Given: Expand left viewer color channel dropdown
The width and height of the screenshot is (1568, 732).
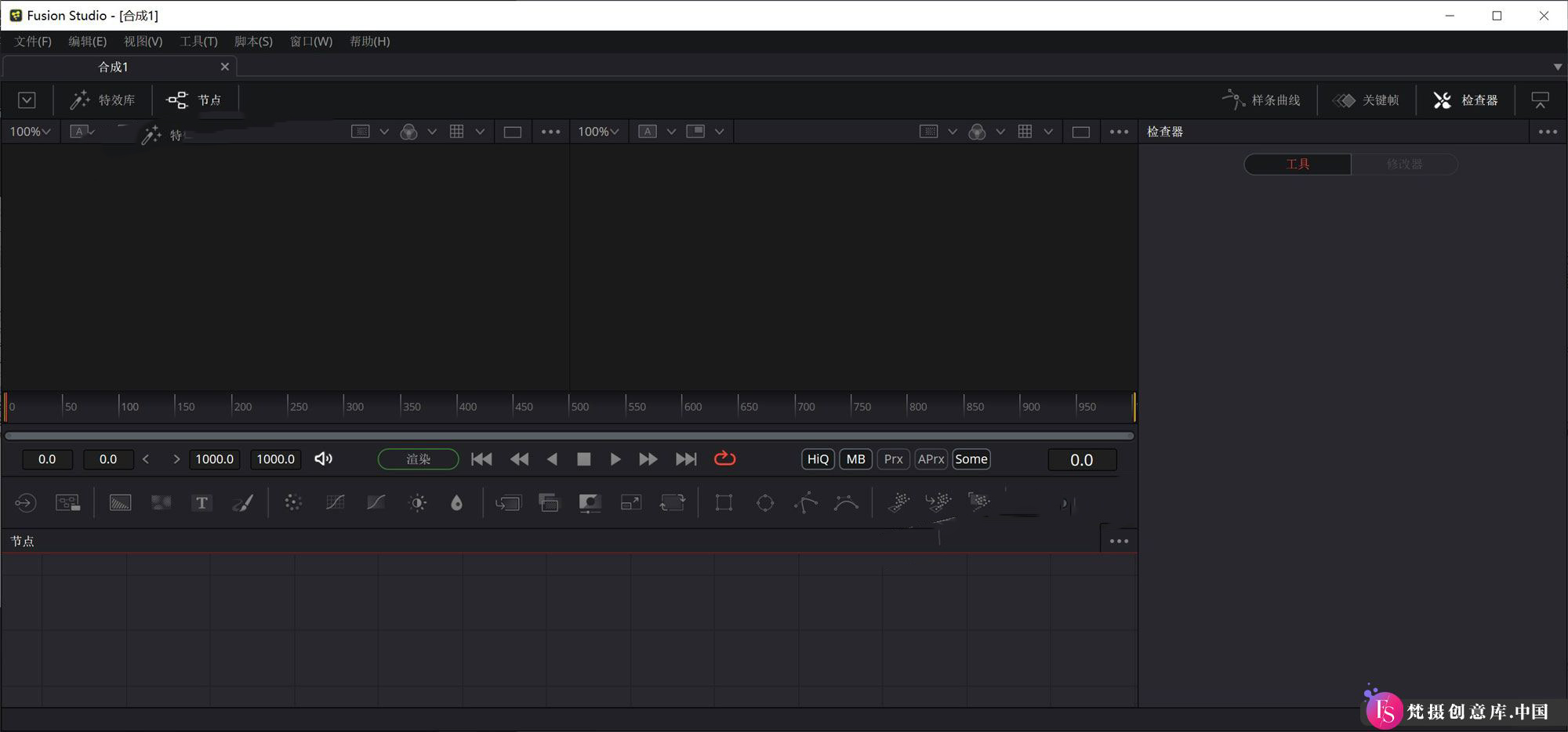Looking at the screenshot, I should [432, 132].
